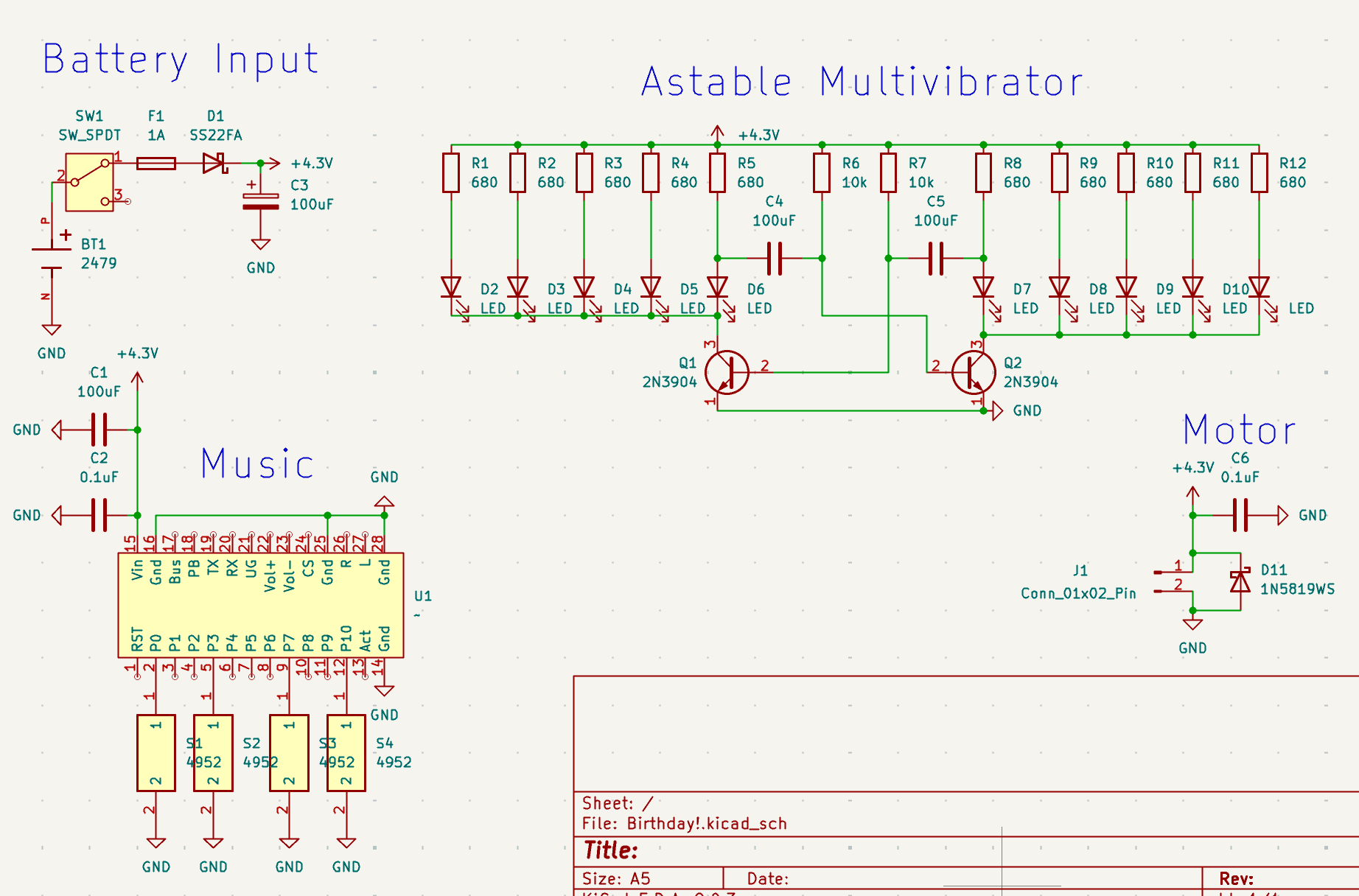Click the J1 connector symbol
The width and height of the screenshot is (1359, 896).
[x=1173, y=581]
